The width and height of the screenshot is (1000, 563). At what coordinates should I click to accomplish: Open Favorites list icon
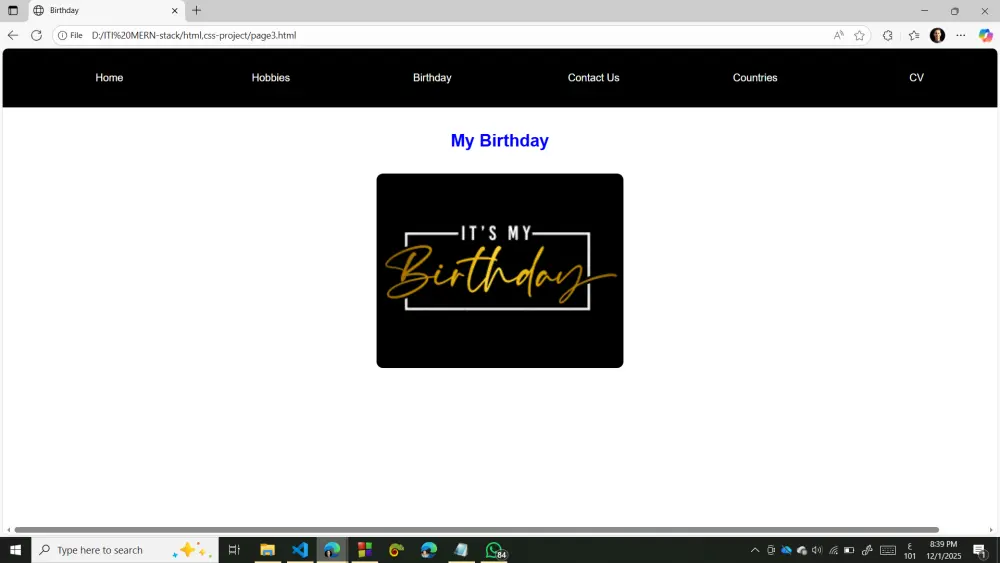914,36
